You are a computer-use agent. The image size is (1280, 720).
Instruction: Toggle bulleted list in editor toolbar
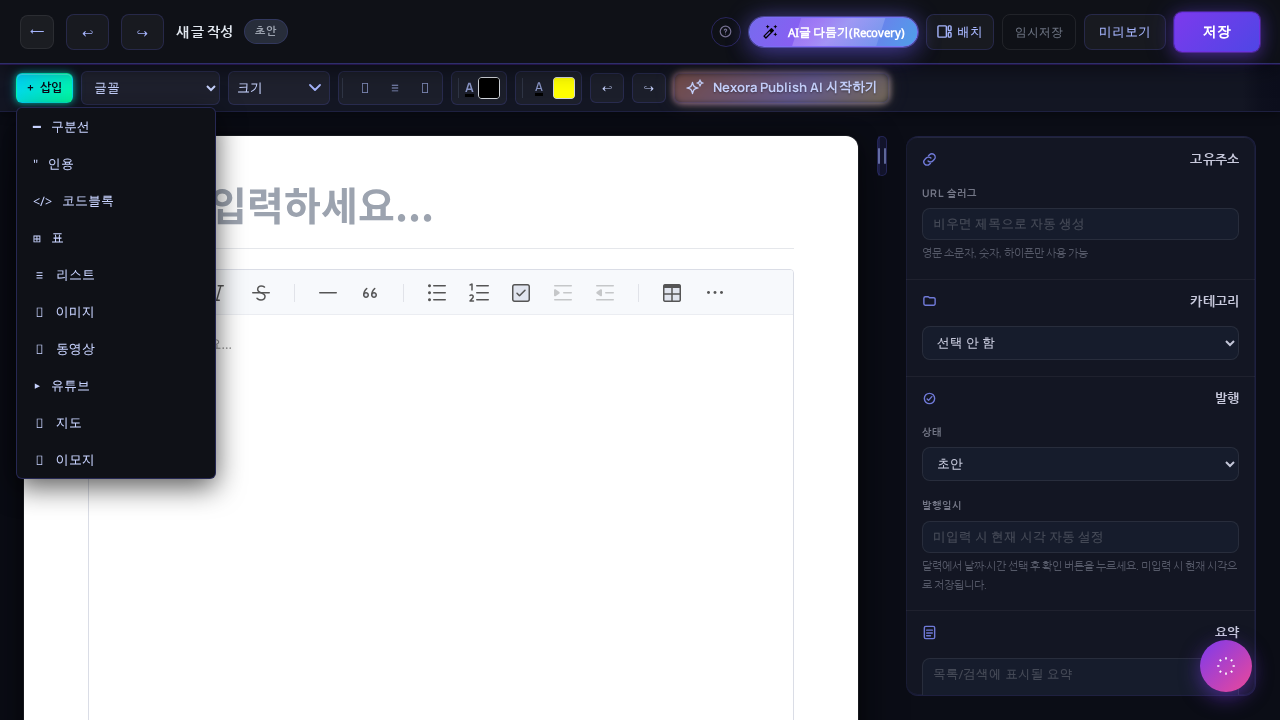tap(437, 293)
